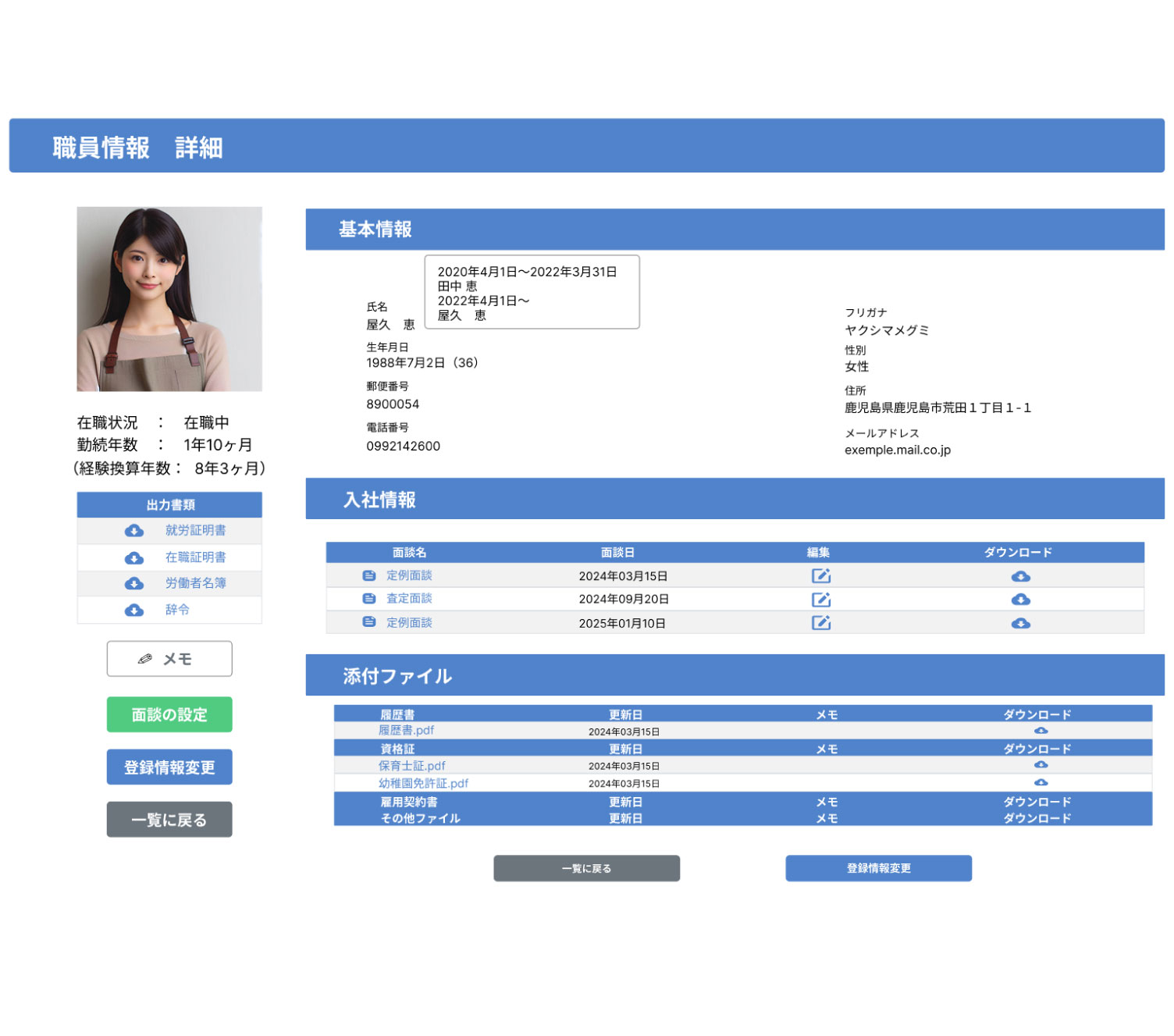Click edit icon for 2024年03月15日 interview
The height and width of the screenshot is (1036, 1174).
pos(820,576)
